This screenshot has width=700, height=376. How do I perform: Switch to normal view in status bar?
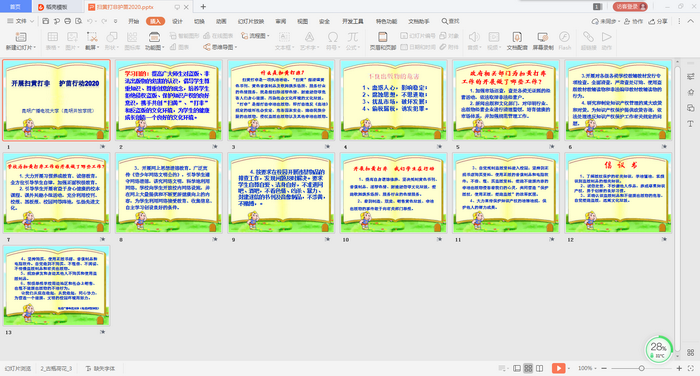(x=517, y=368)
